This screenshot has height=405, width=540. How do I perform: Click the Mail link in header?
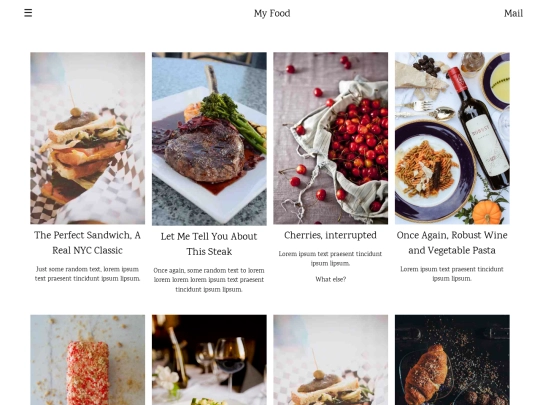513,13
